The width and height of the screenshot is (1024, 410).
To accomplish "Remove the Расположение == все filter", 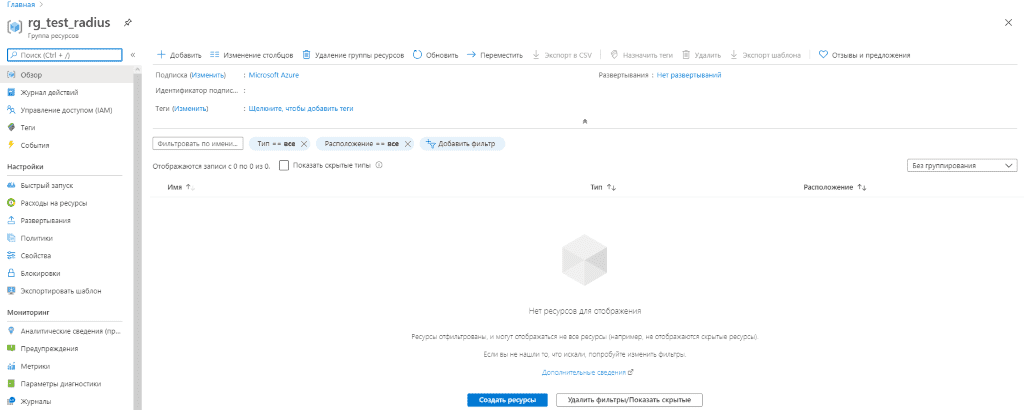I will (x=408, y=144).
